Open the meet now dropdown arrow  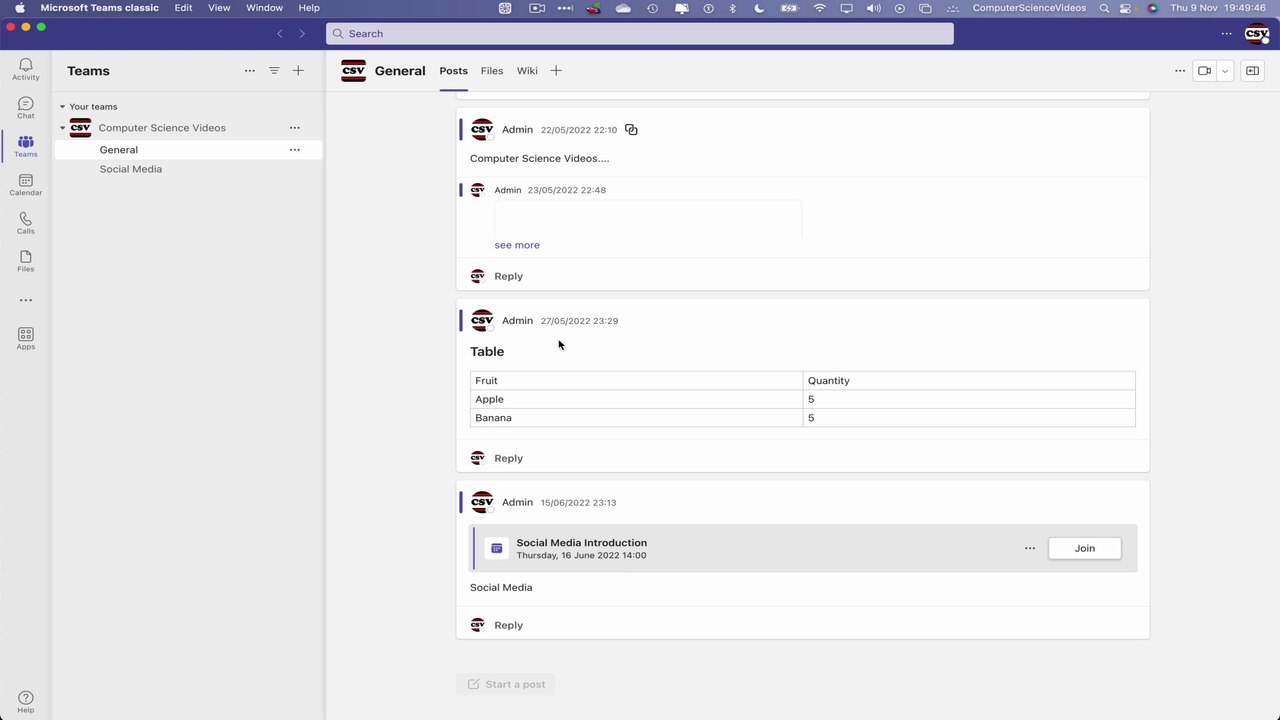click(x=1225, y=71)
